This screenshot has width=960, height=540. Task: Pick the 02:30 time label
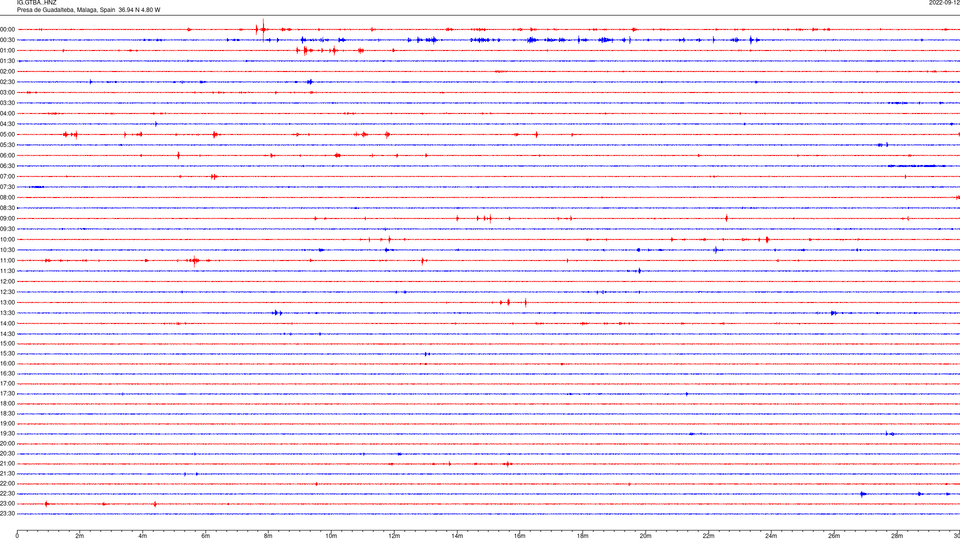[x=8, y=82]
